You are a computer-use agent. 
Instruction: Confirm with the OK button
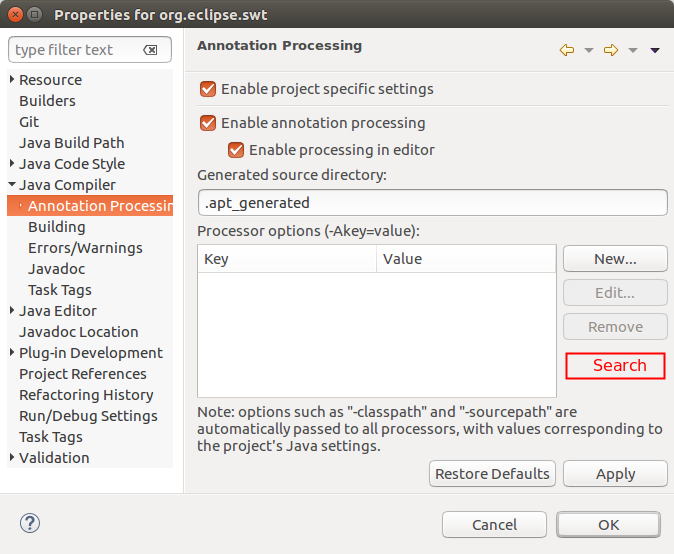point(608,525)
